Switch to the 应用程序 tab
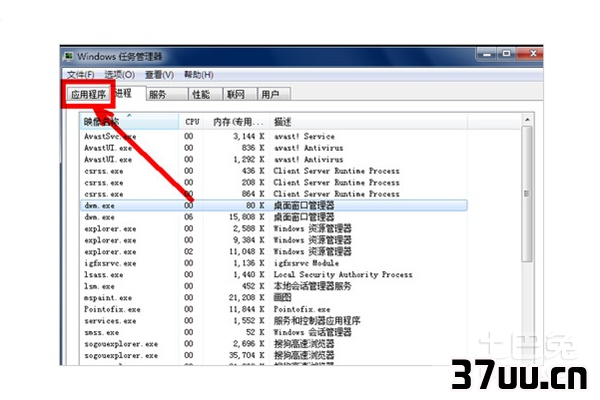 88,95
